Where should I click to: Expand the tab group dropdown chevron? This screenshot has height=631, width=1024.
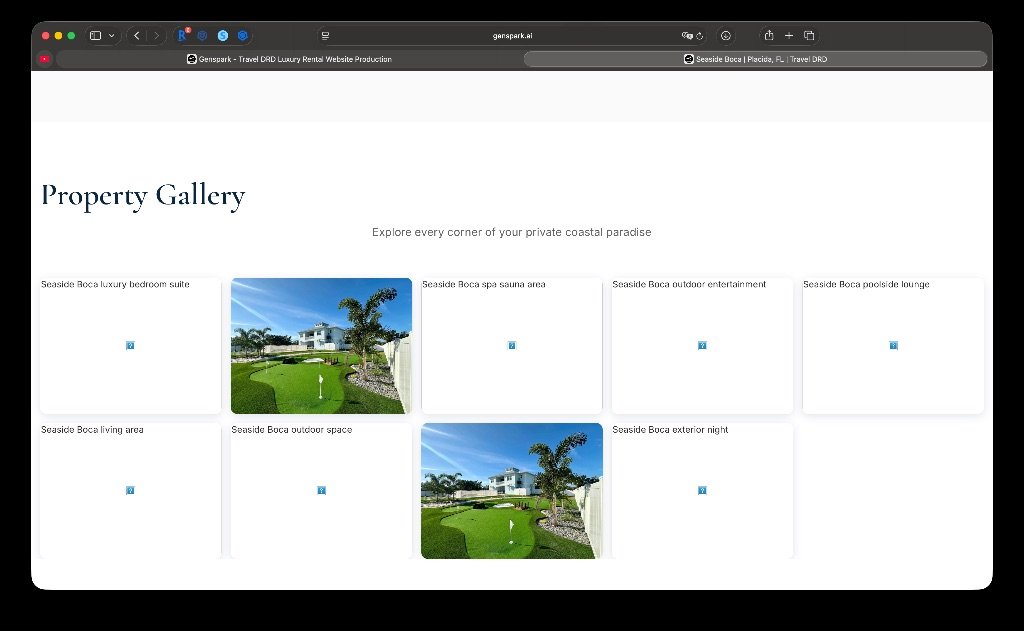click(x=111, y=35)
